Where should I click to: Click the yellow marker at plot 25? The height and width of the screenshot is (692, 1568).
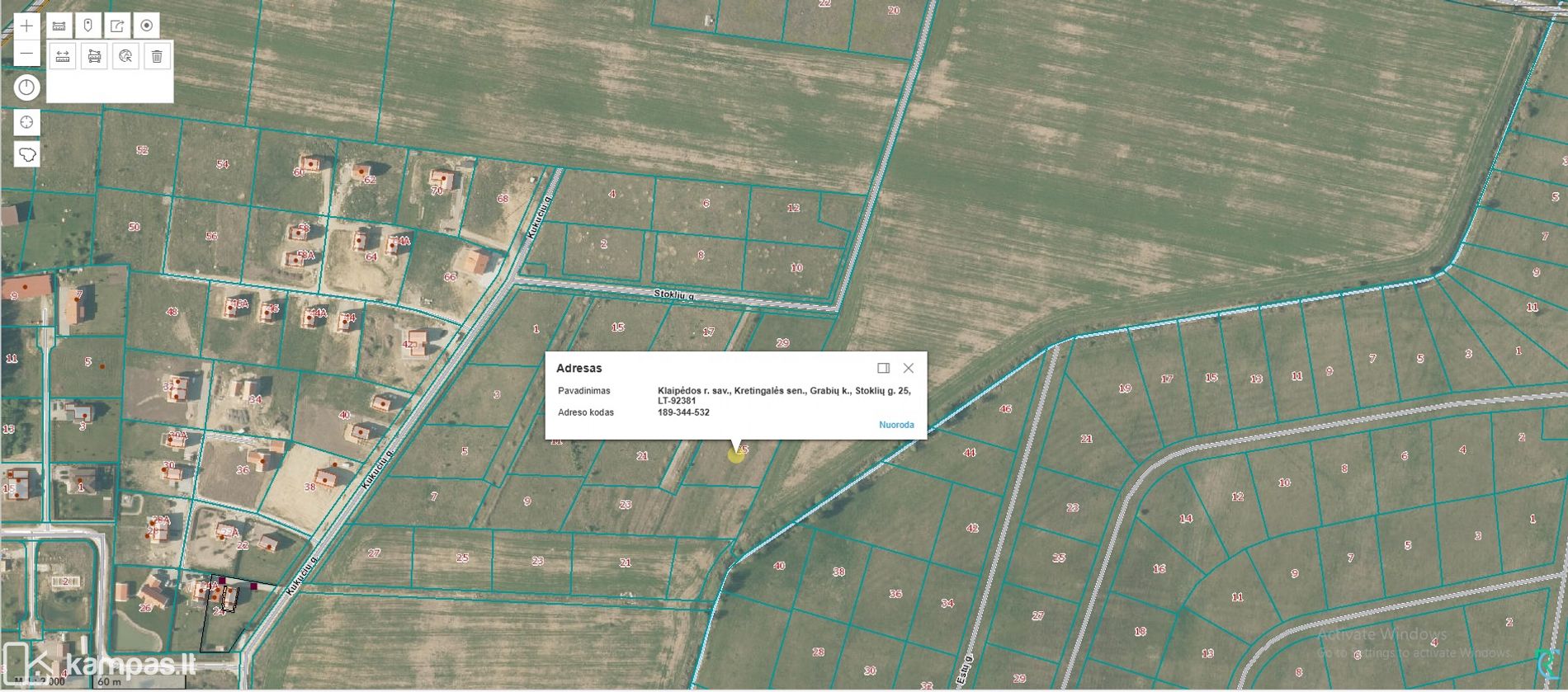(735, 454)
